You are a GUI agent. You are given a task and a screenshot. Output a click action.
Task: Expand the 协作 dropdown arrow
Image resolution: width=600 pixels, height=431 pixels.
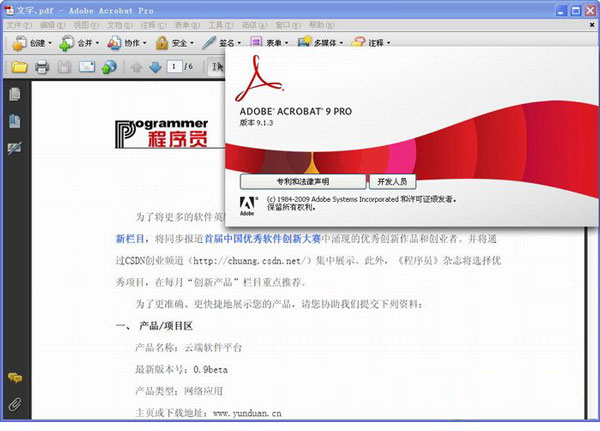(x=145, y=43)
